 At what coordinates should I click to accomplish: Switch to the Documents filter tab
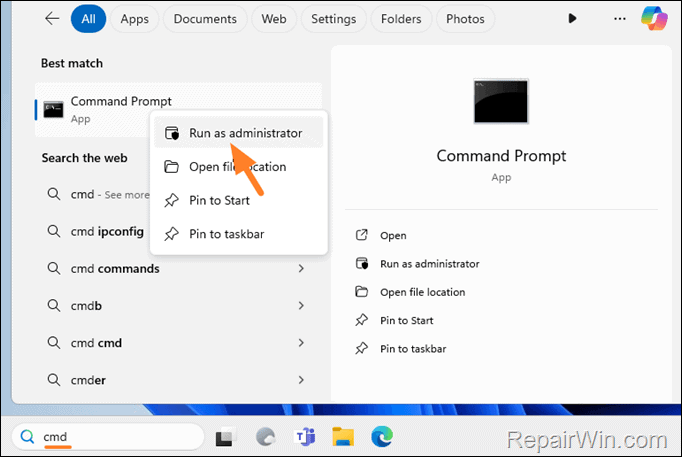205,19
